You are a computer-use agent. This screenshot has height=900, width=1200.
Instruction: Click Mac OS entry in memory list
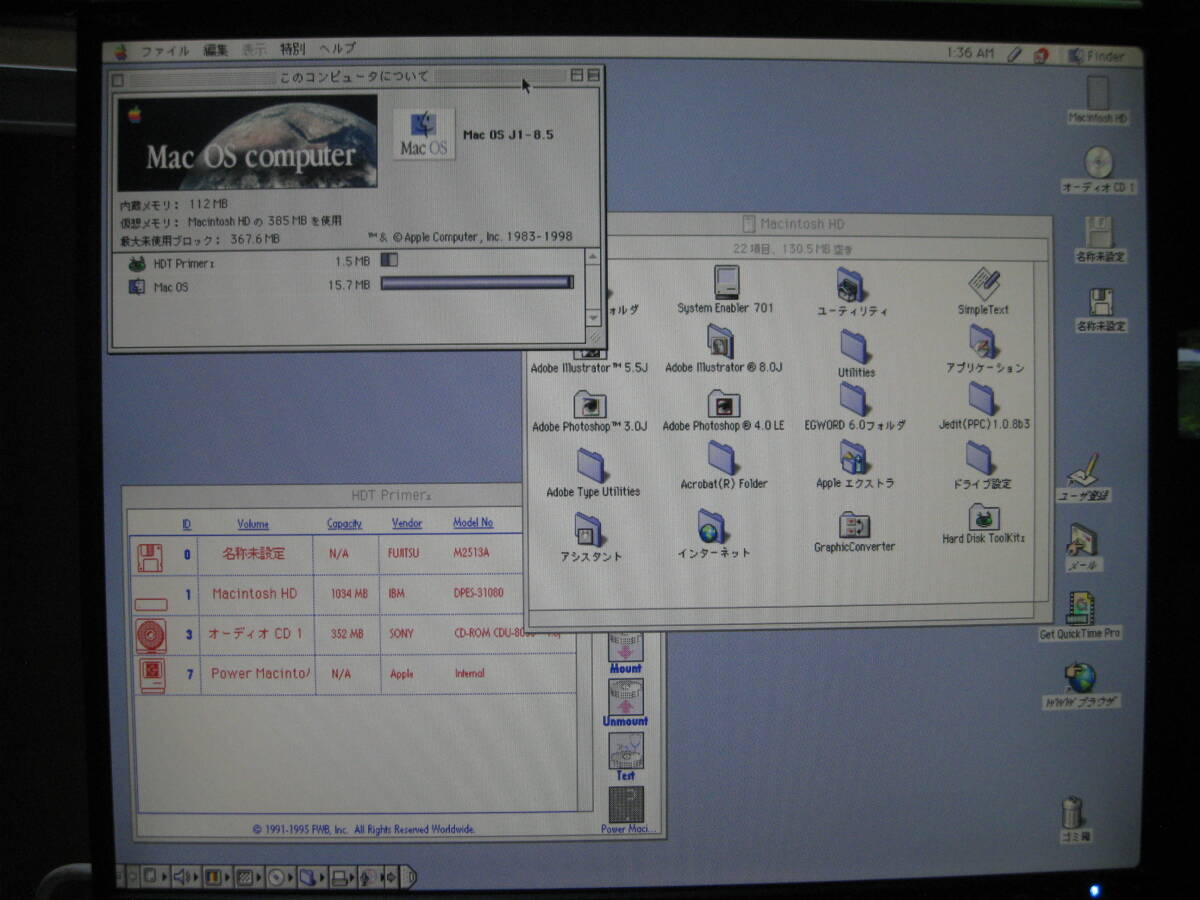[x=160, y=287]
